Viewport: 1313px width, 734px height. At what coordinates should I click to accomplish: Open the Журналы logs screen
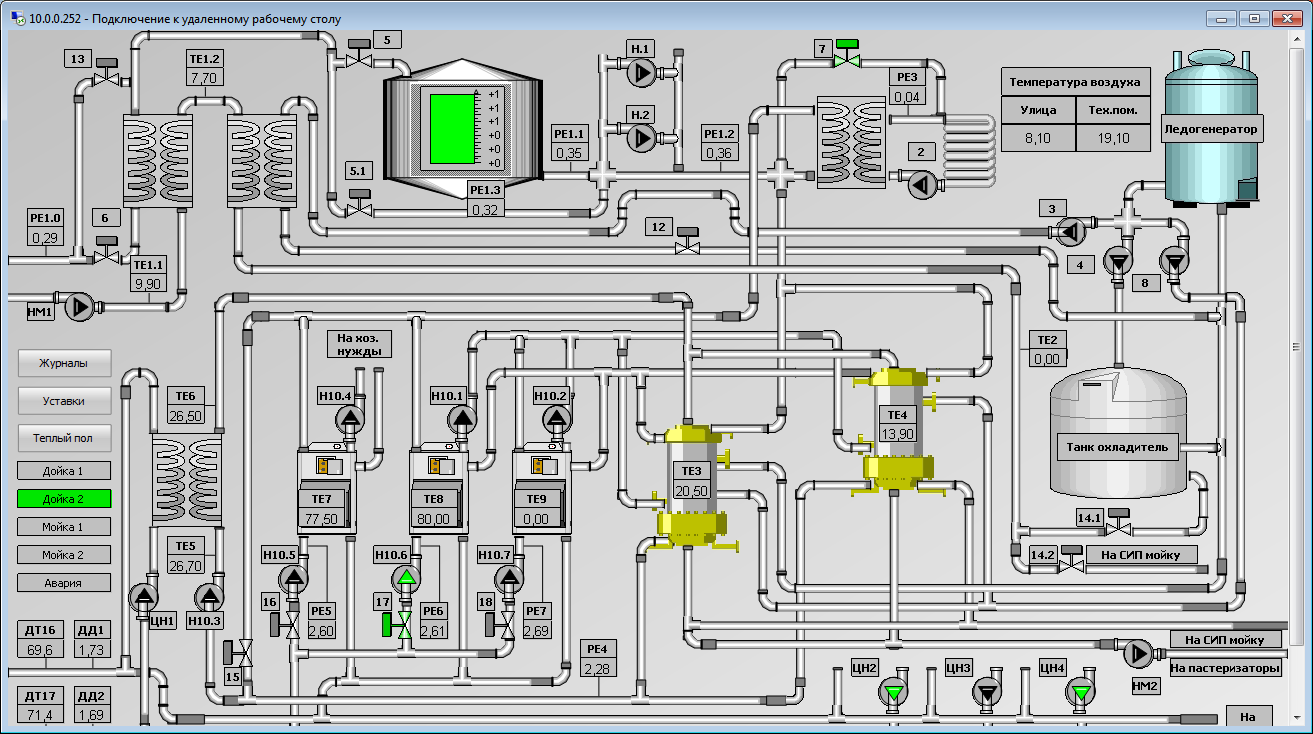(x=64, y=363)
